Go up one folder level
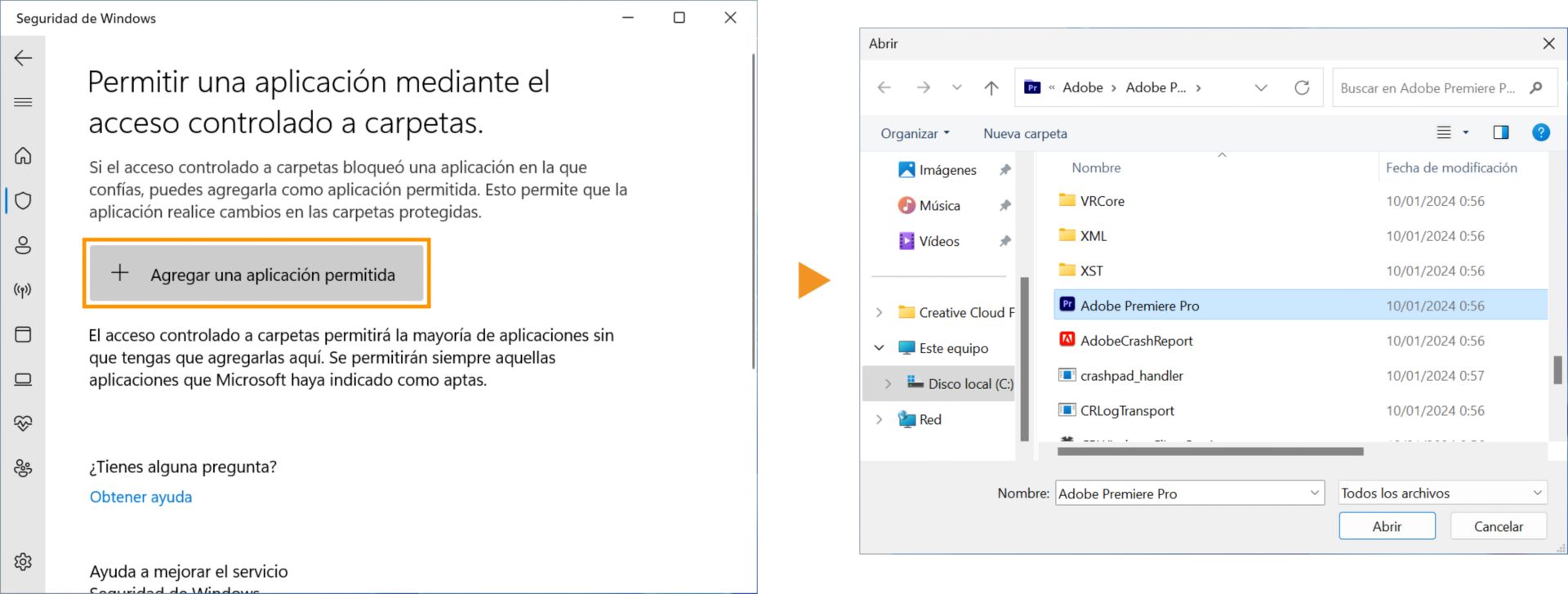This screenshot has height=594, width=1568. tap(991, 87)
